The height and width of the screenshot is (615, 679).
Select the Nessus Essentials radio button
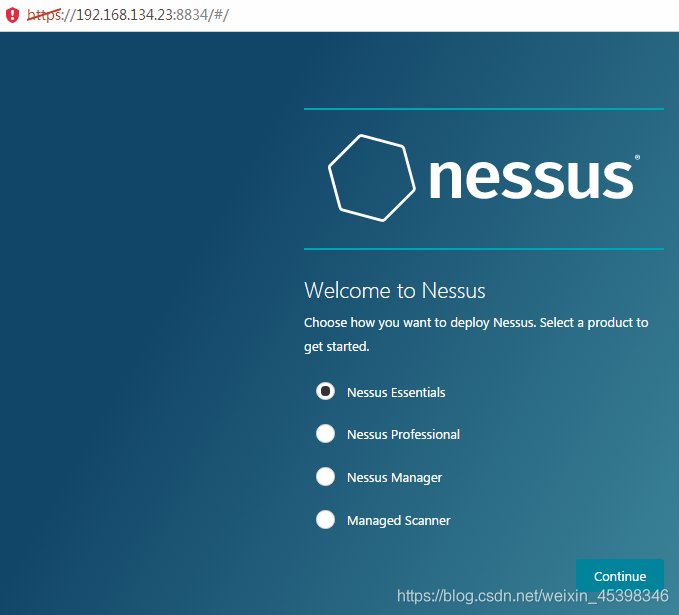click(x=325, y=392)
